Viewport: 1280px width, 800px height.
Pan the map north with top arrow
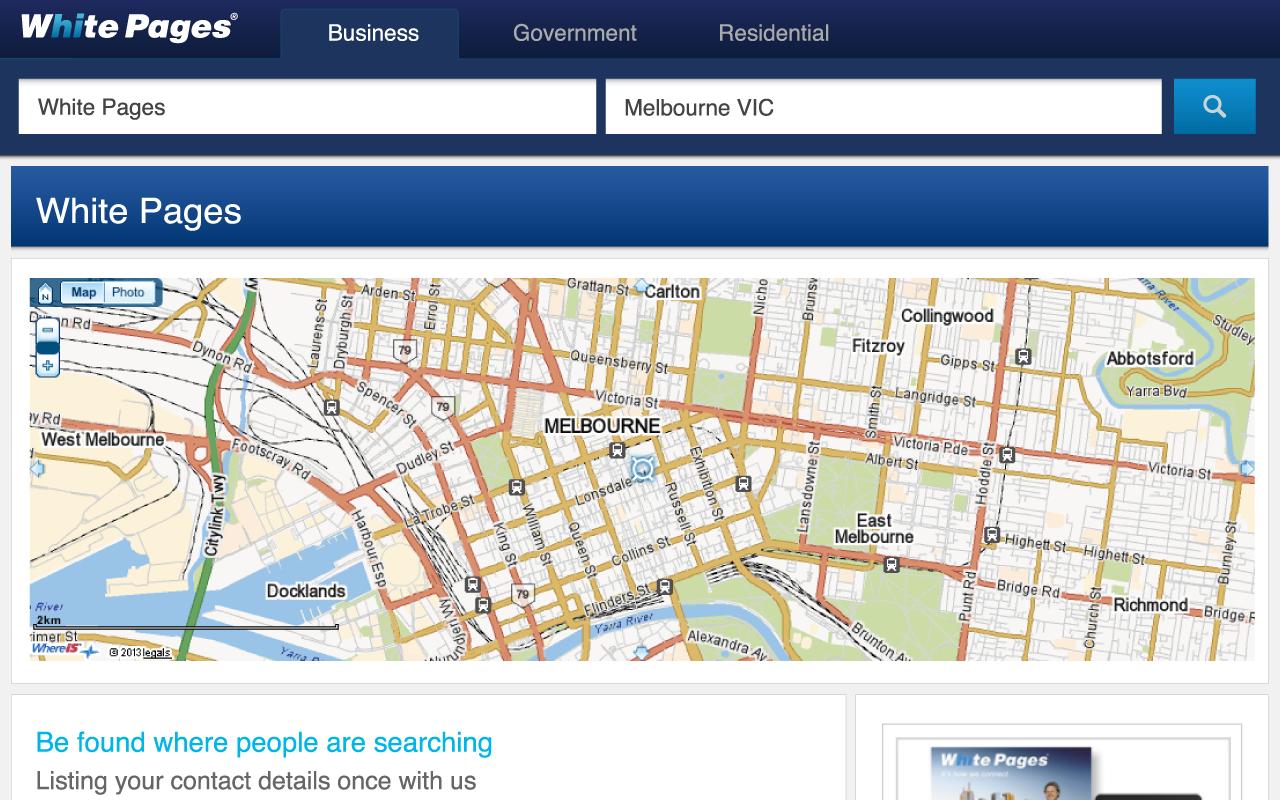click(641, 285)
